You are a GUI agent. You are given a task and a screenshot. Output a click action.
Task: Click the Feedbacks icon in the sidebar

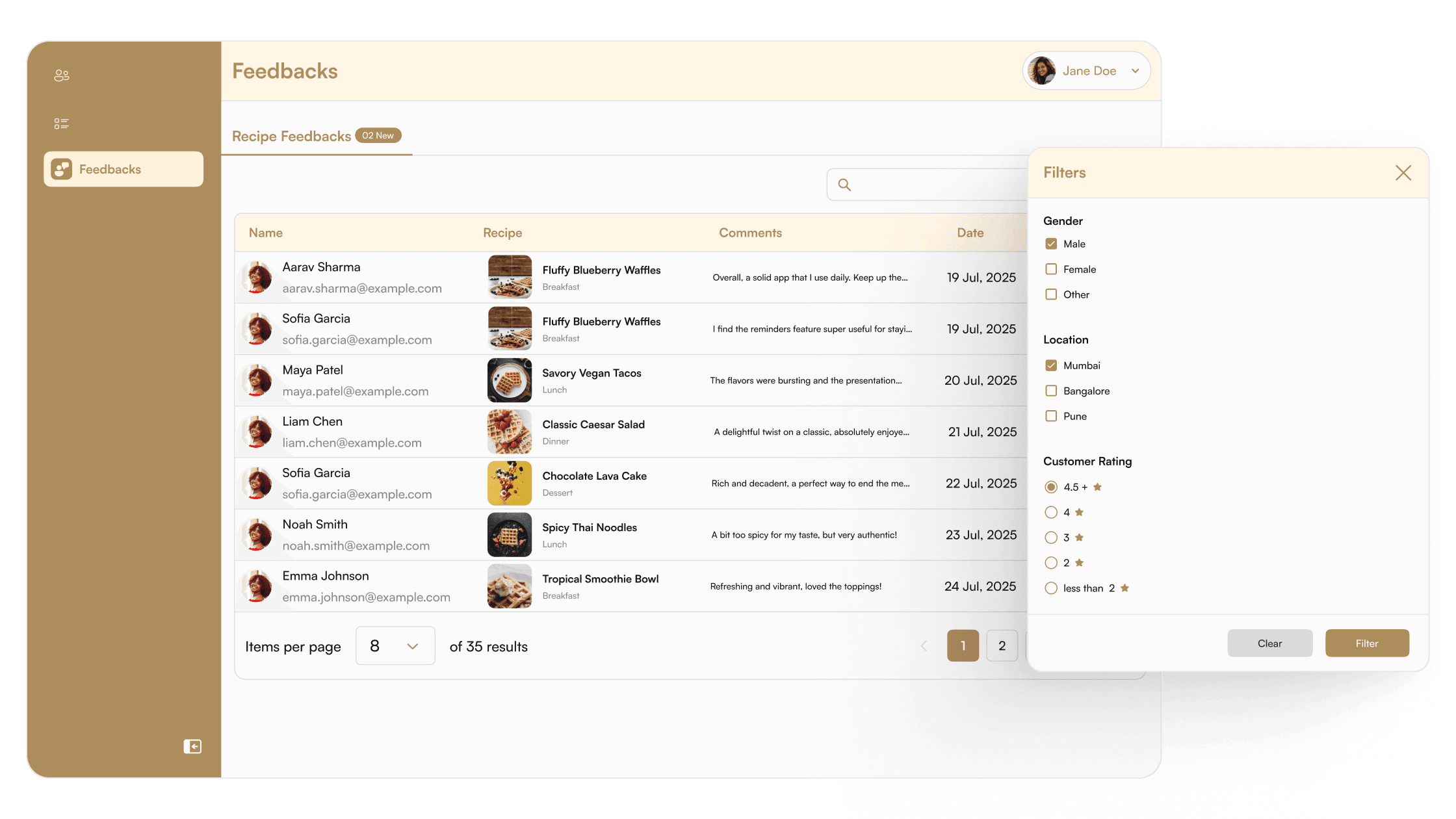pyautogui.click(x=62, y=168)
